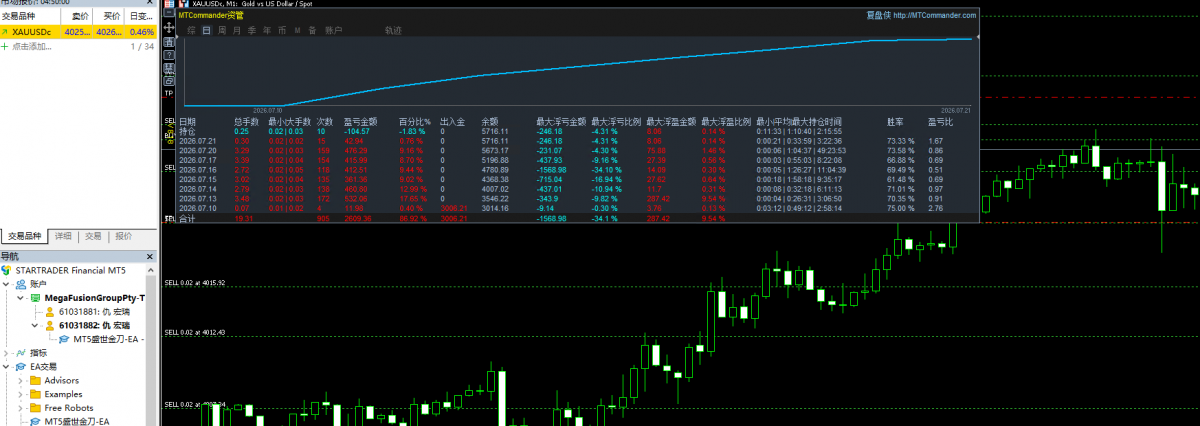Click the Advisors folder icon
This screenshot has width=1200, height=426.
tap(35, 381)
